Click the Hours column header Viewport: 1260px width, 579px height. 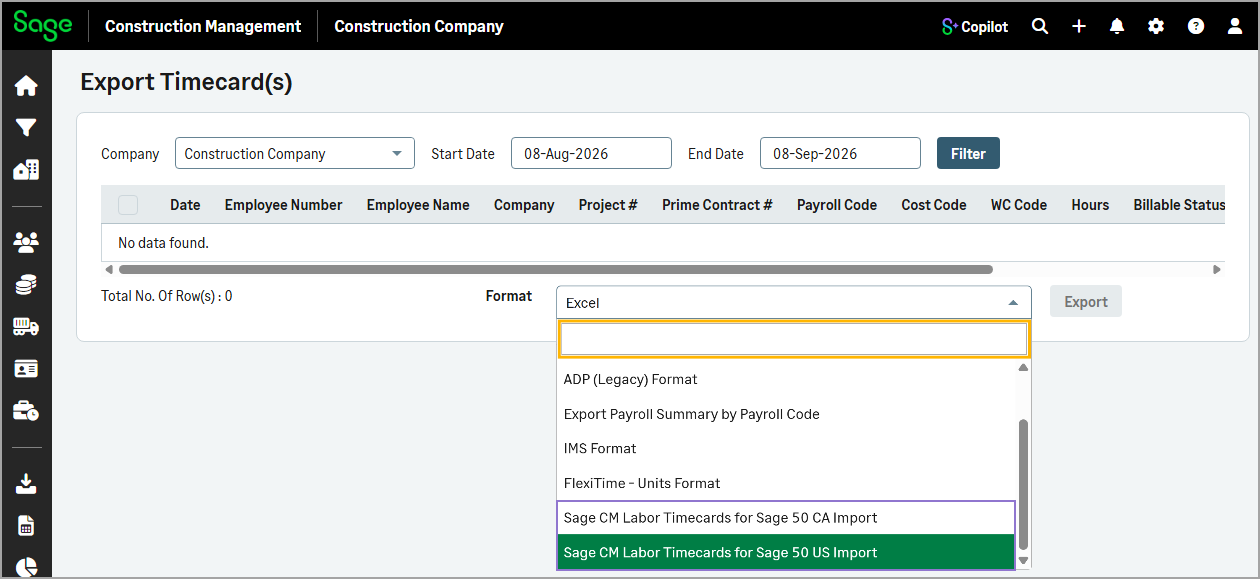(x=1090, y=205)
